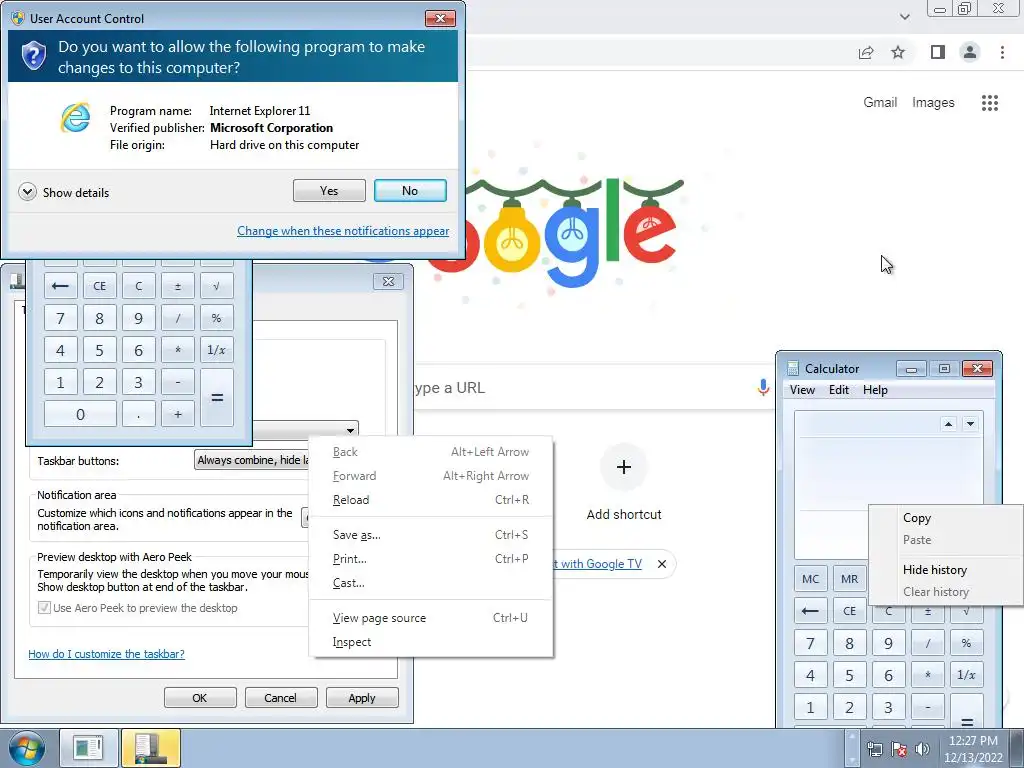Open the Google apps grid

(x=990, y=103)
